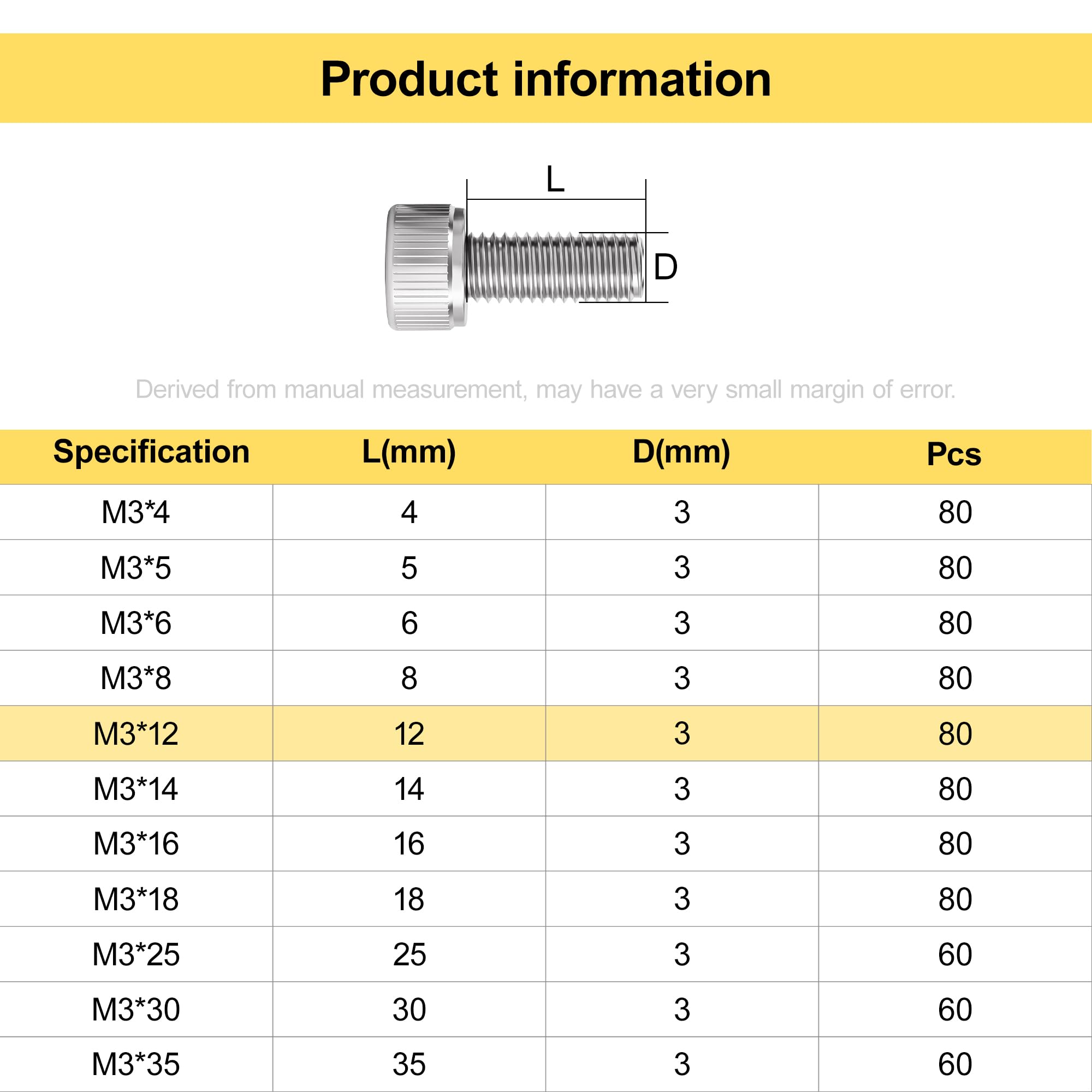Select the L value 30 cell

coord(409,1010)
